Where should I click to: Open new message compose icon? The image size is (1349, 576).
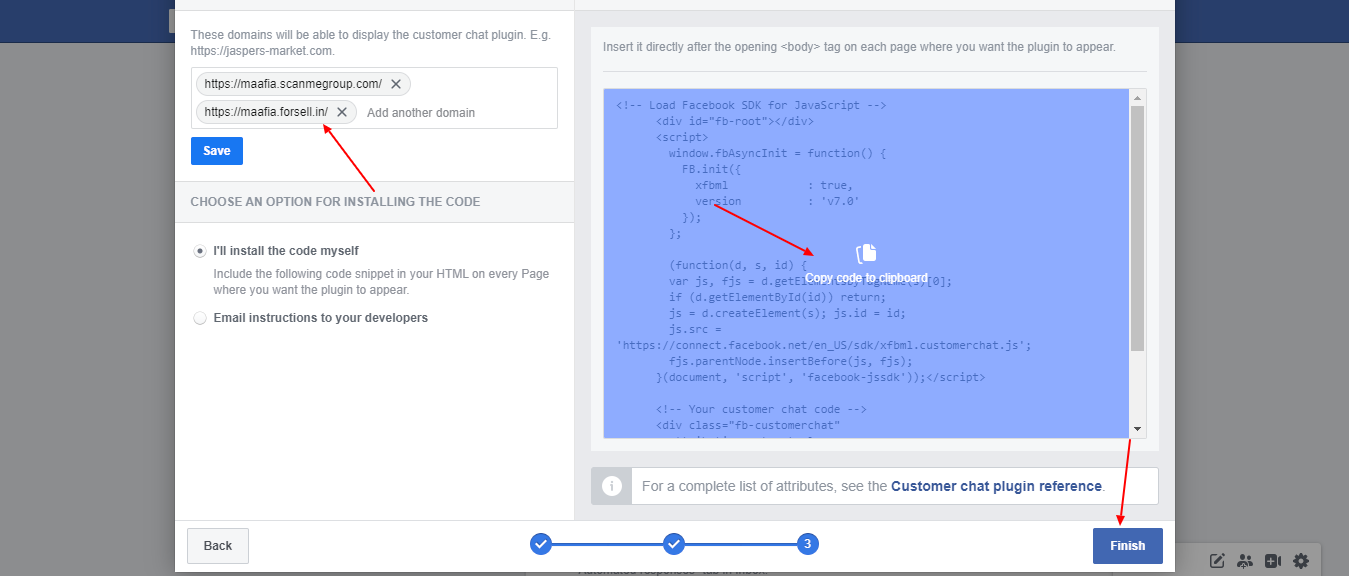pyautogui.click(x=1218, y=561)
